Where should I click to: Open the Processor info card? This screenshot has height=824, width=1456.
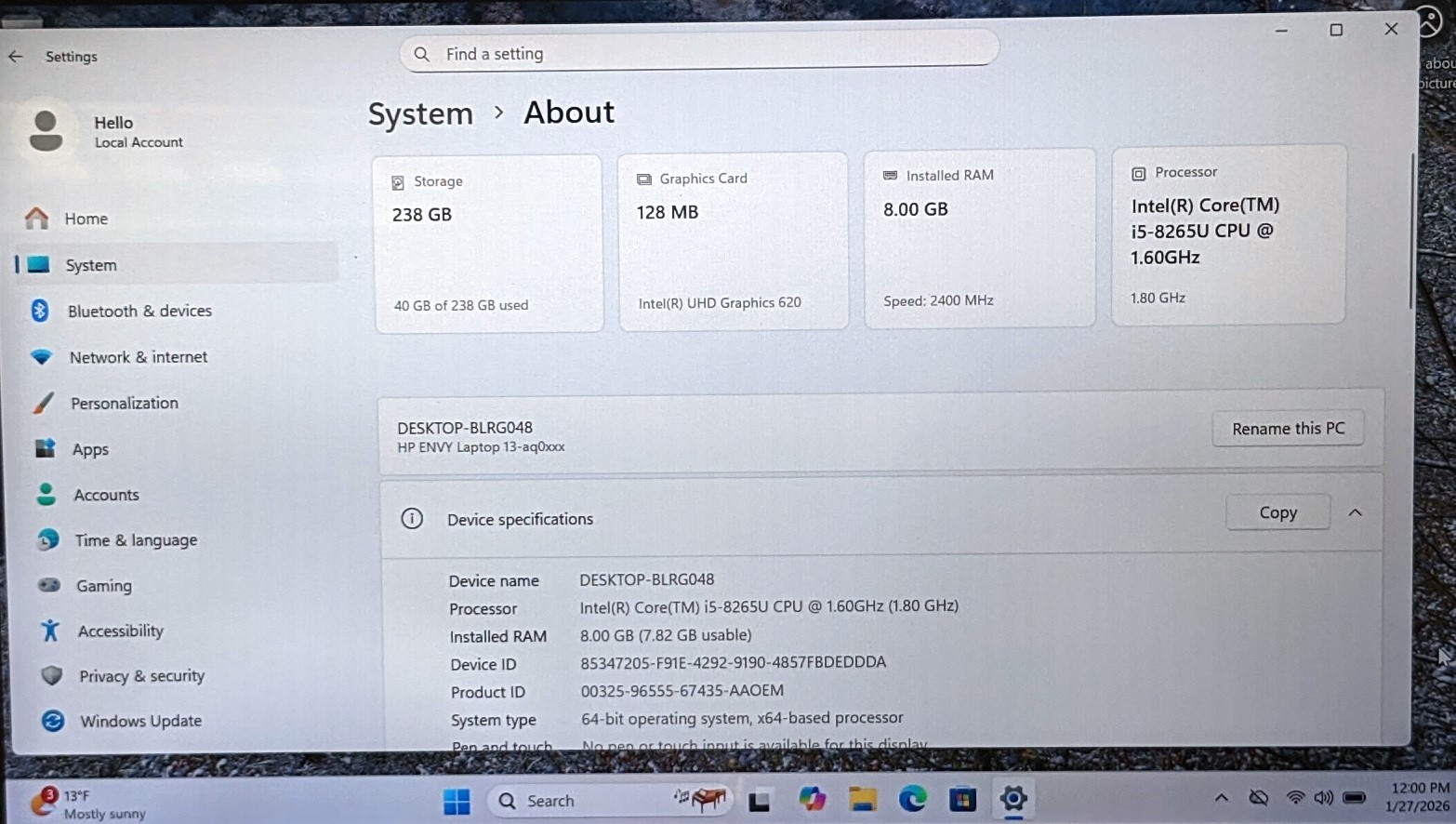click(1228, 234)
